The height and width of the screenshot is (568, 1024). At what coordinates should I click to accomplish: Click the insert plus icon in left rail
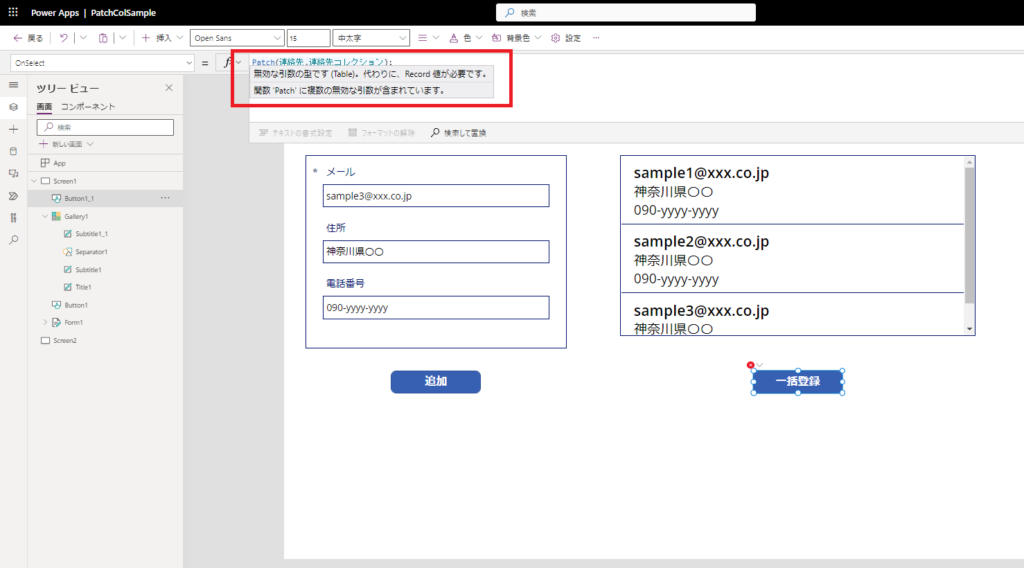13,129
